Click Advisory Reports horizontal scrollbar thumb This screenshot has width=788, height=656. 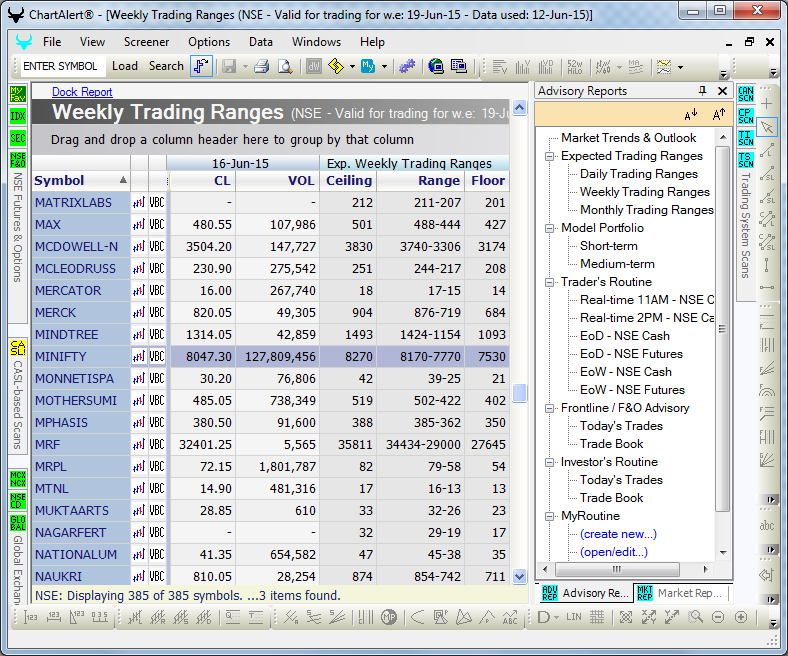[x=617, y=570]
